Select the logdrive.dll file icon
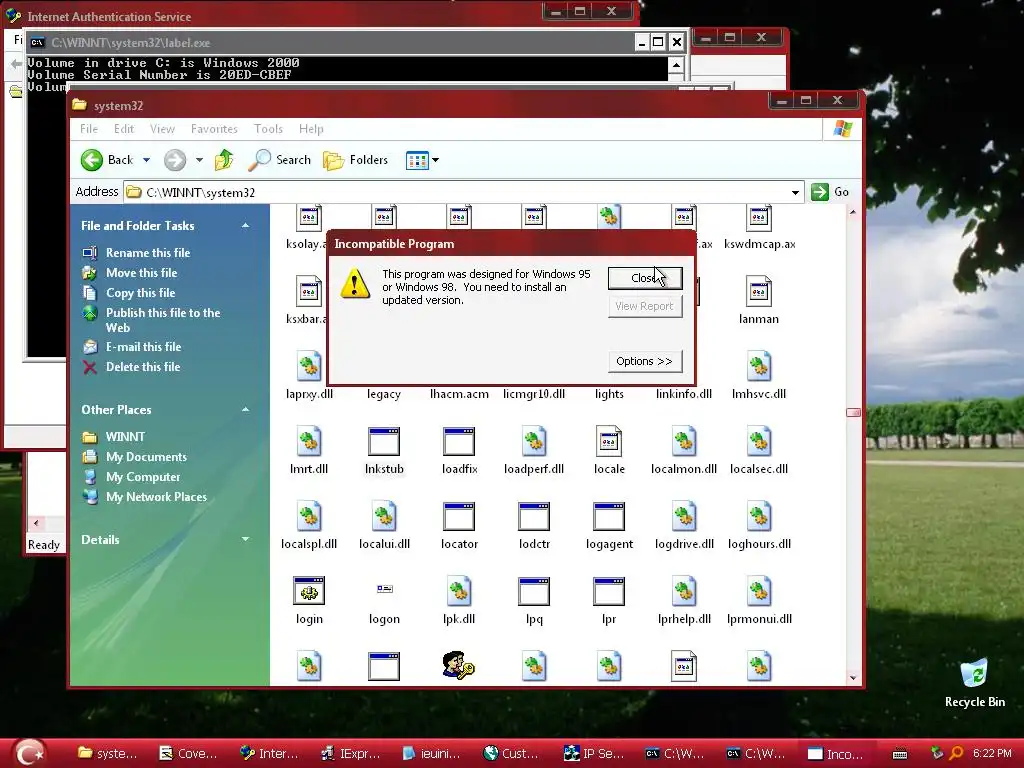This screenshot has height=768, width=1024. click(684, 517)
